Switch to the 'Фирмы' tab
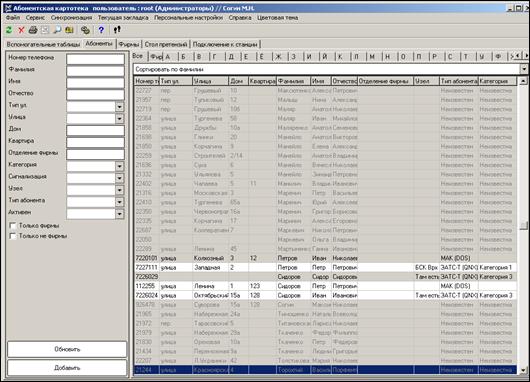 [x=129, y=44]
